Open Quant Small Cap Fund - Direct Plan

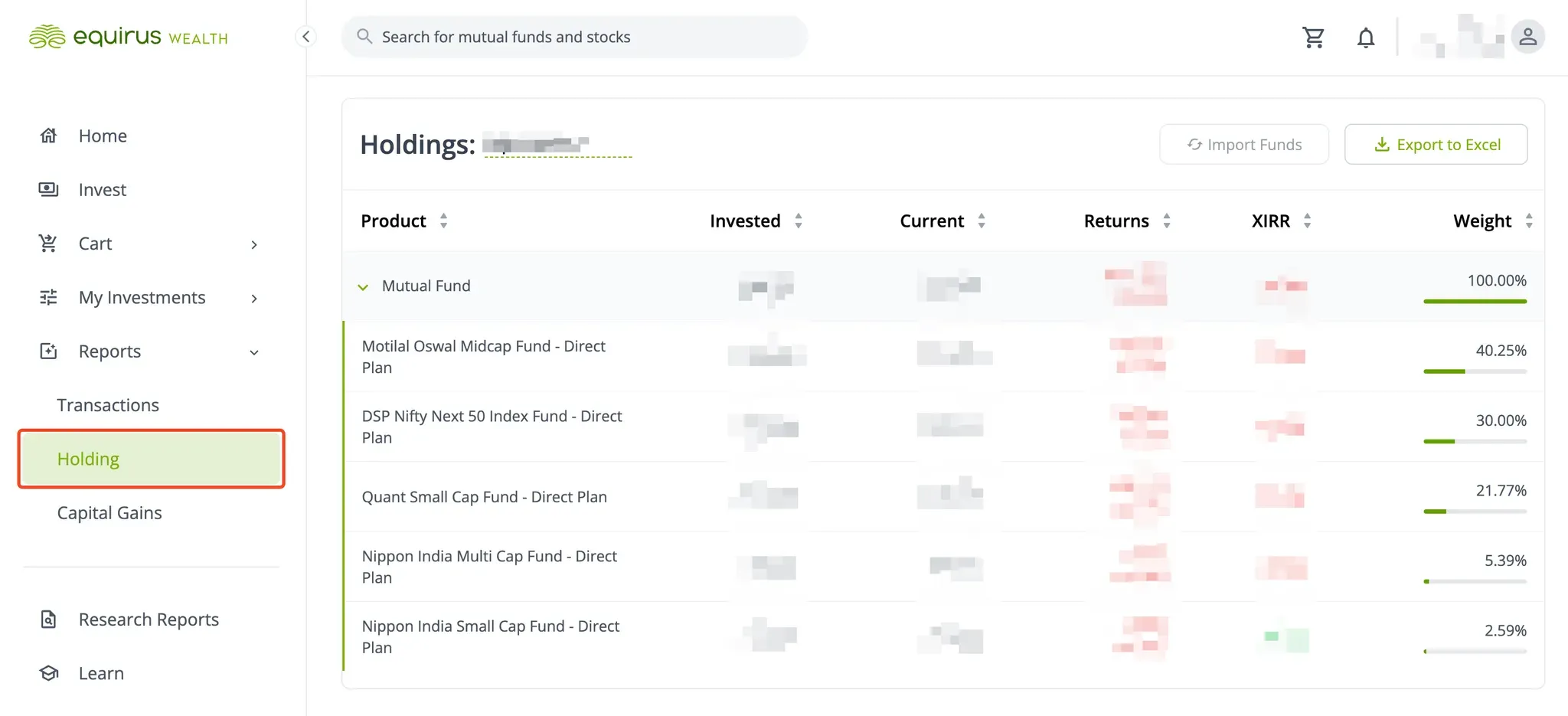[485, 497]
